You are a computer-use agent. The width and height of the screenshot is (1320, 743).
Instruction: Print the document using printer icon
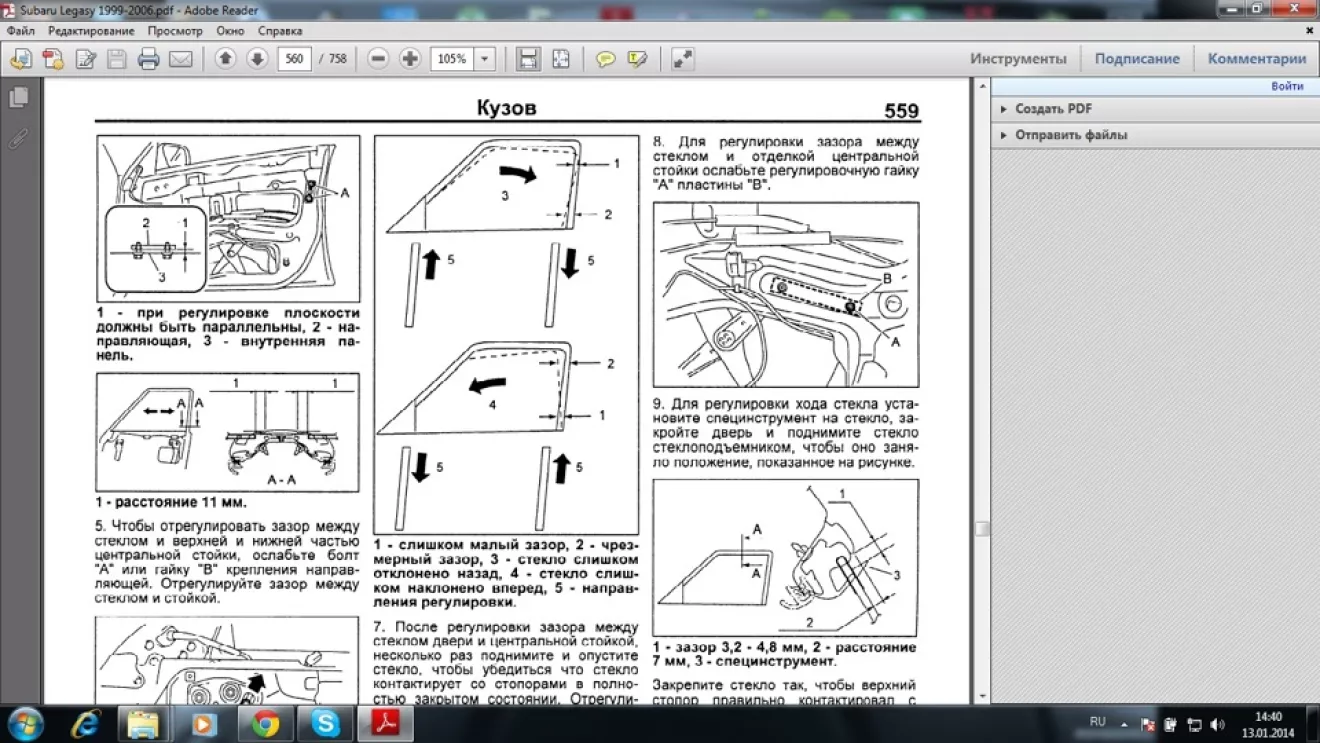tap(149, 60)
